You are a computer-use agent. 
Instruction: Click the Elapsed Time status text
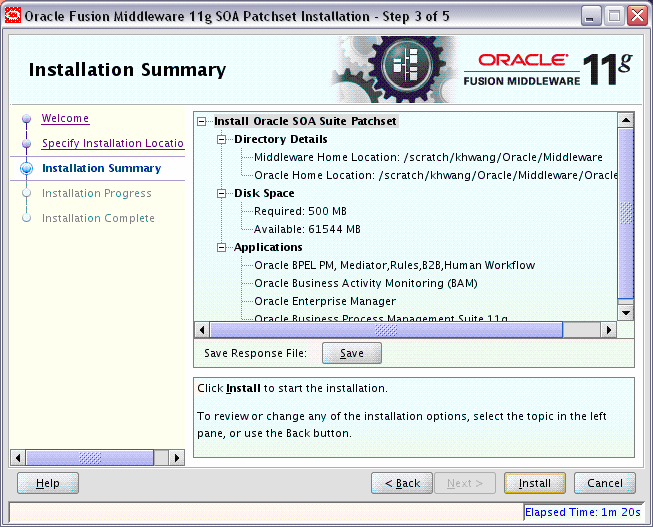[x=583, y=512]
